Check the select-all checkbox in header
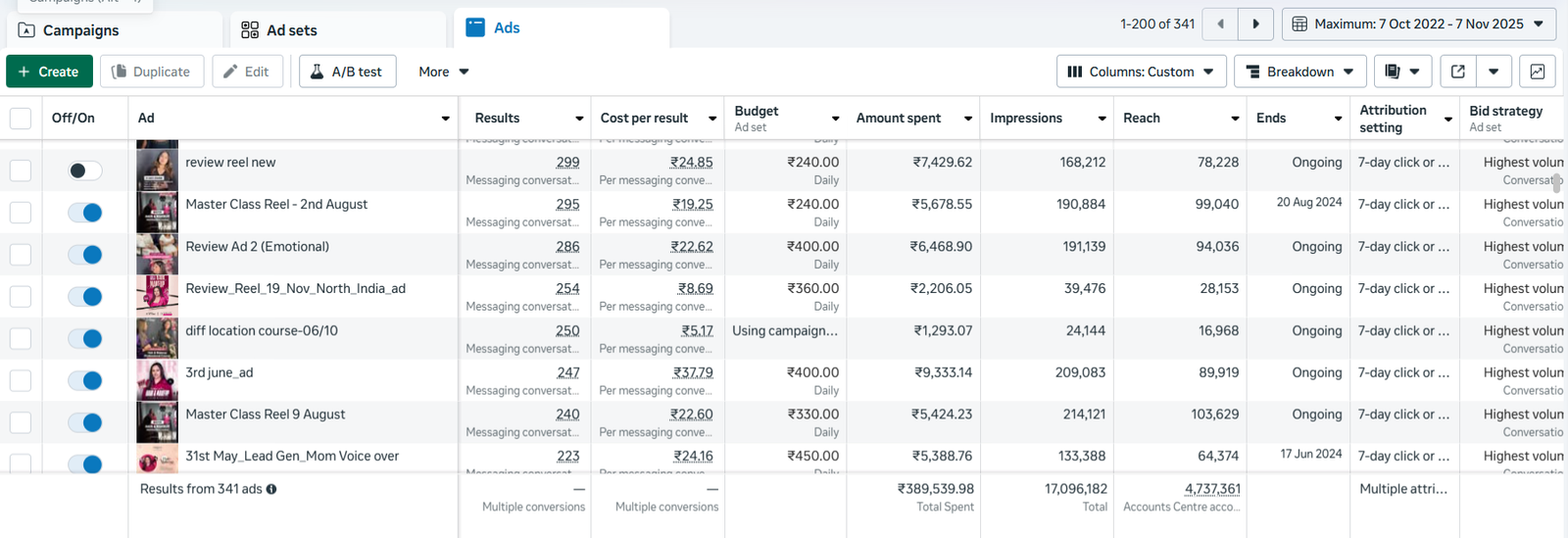The image size is (1568, 538). point(21,119)
